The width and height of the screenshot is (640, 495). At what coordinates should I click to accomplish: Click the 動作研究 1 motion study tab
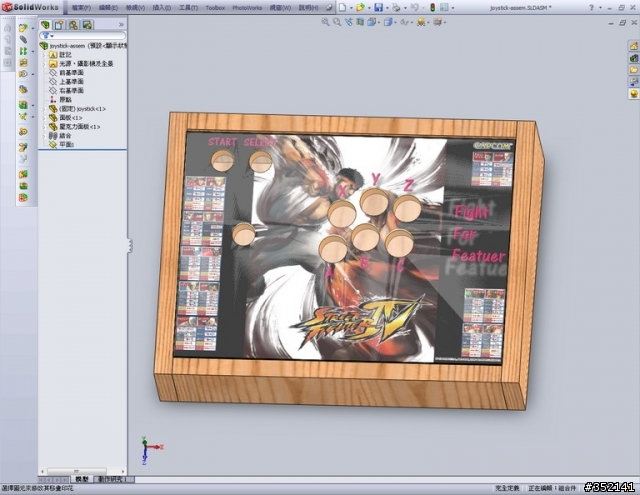pyautogui.click(x=113, y=479)
